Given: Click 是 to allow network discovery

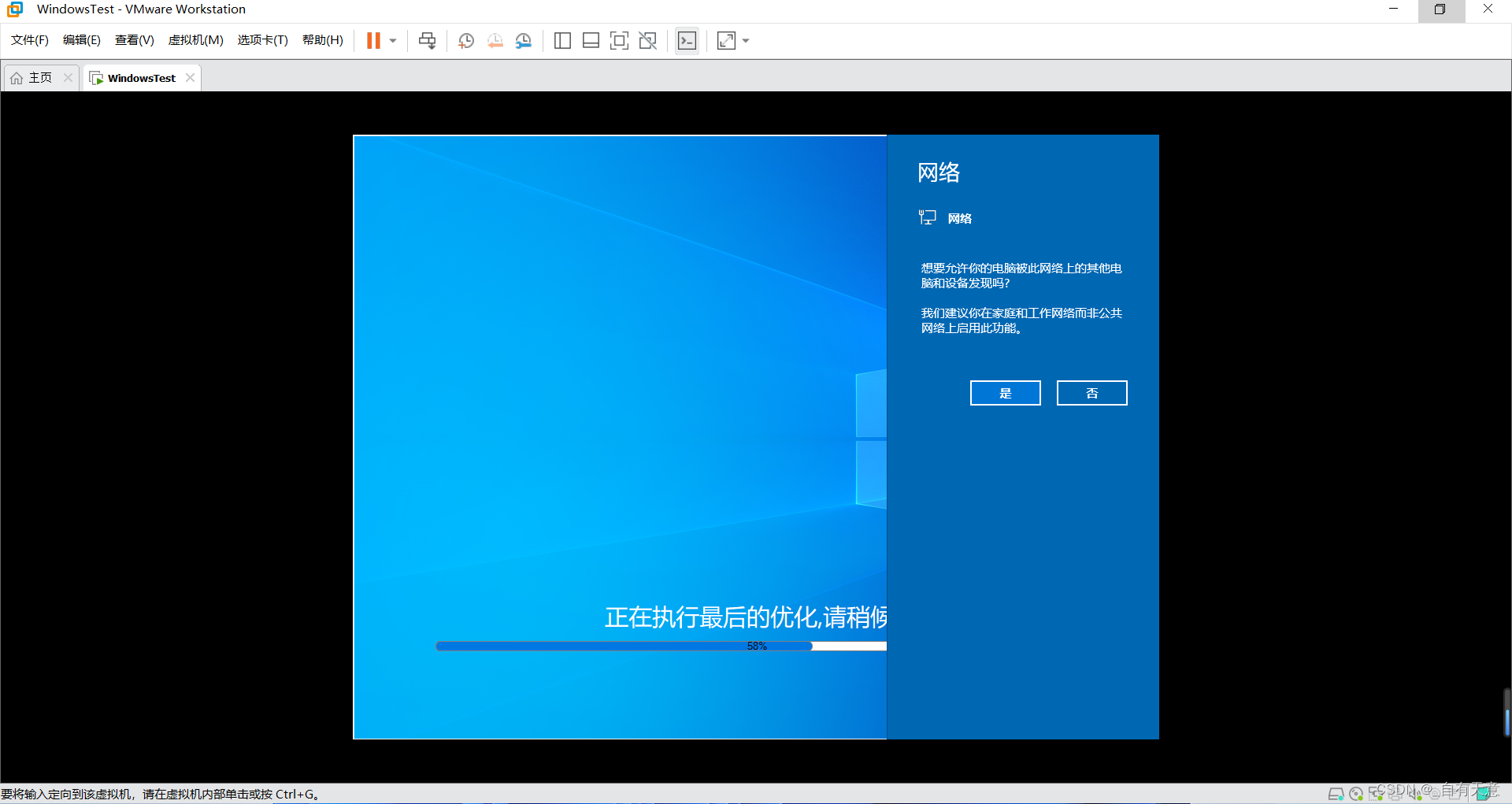Looking at the screenshot, I should 1005,393.
